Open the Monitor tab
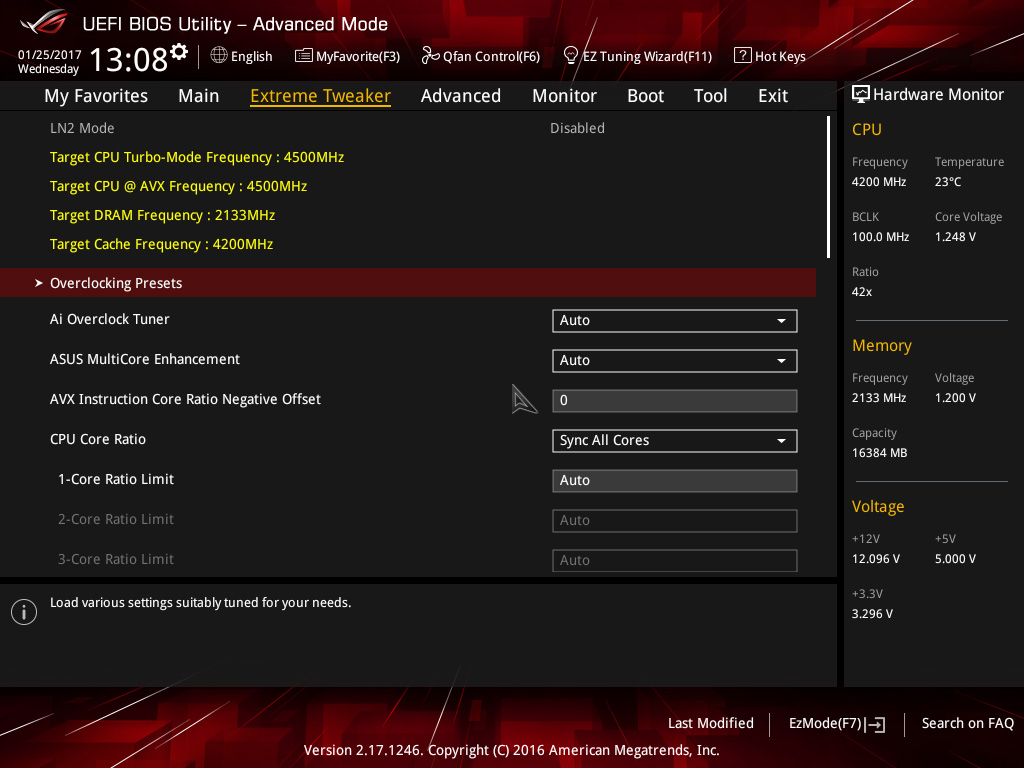Screen dimensions: 1024x768 [564, 96]
